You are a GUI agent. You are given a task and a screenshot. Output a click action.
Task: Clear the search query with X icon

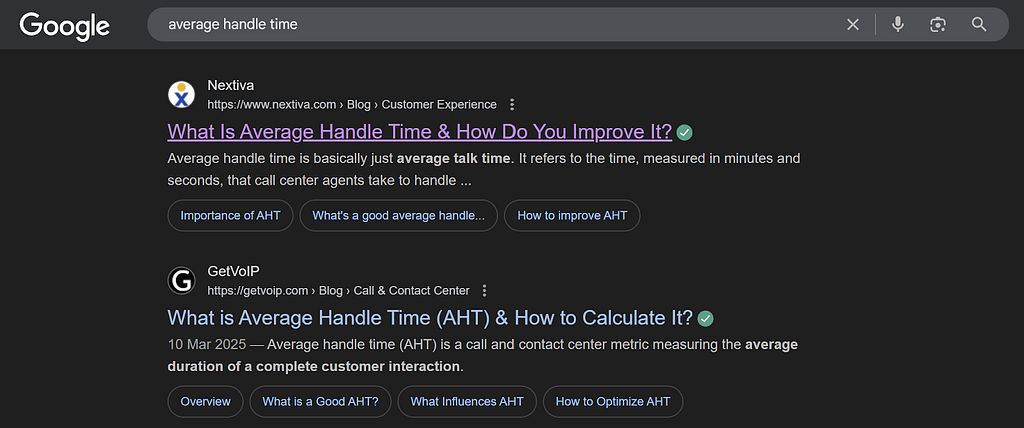click(853, 25)
